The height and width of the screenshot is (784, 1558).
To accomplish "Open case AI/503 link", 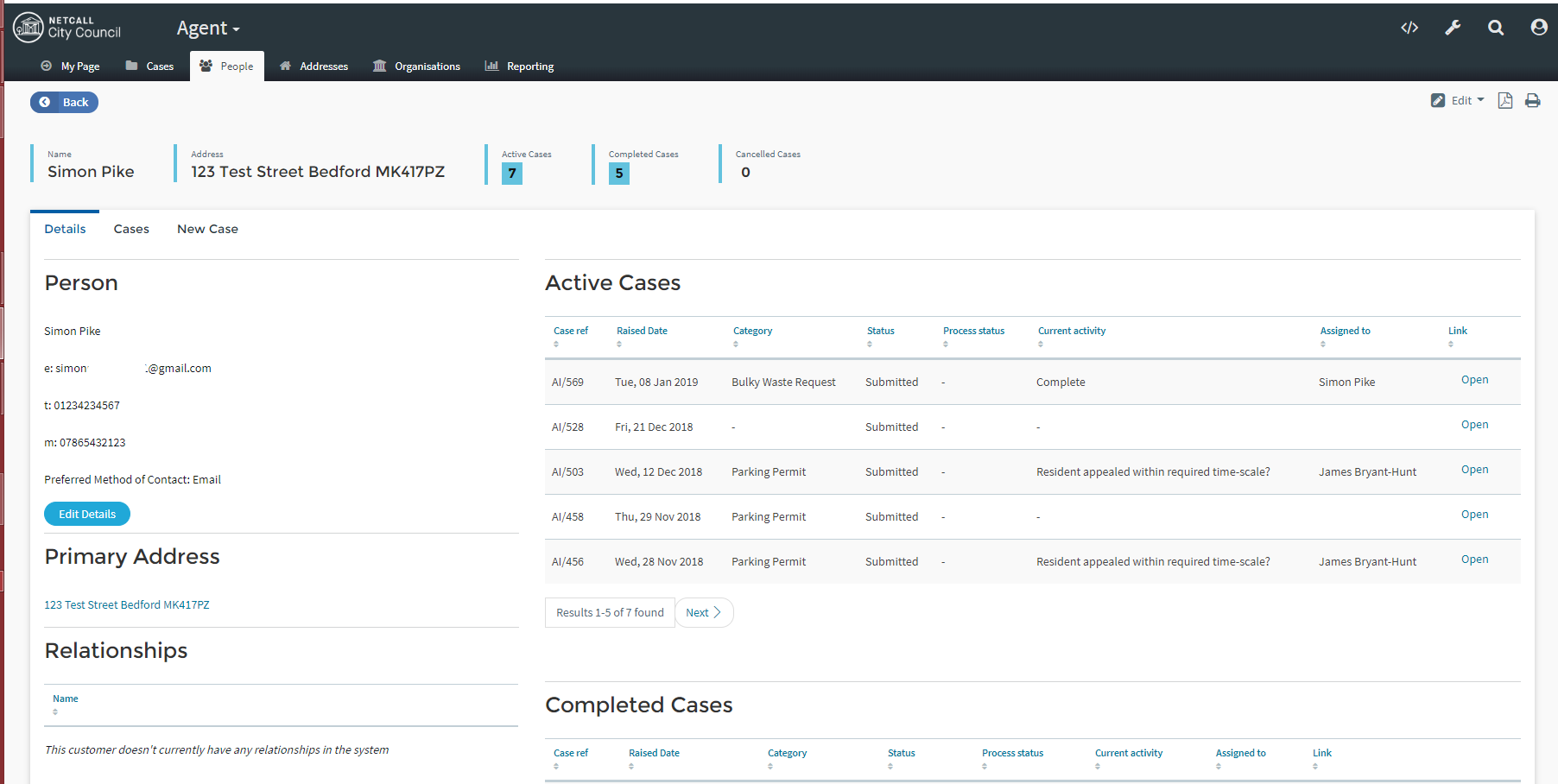I will click(x=1474, y=470).
